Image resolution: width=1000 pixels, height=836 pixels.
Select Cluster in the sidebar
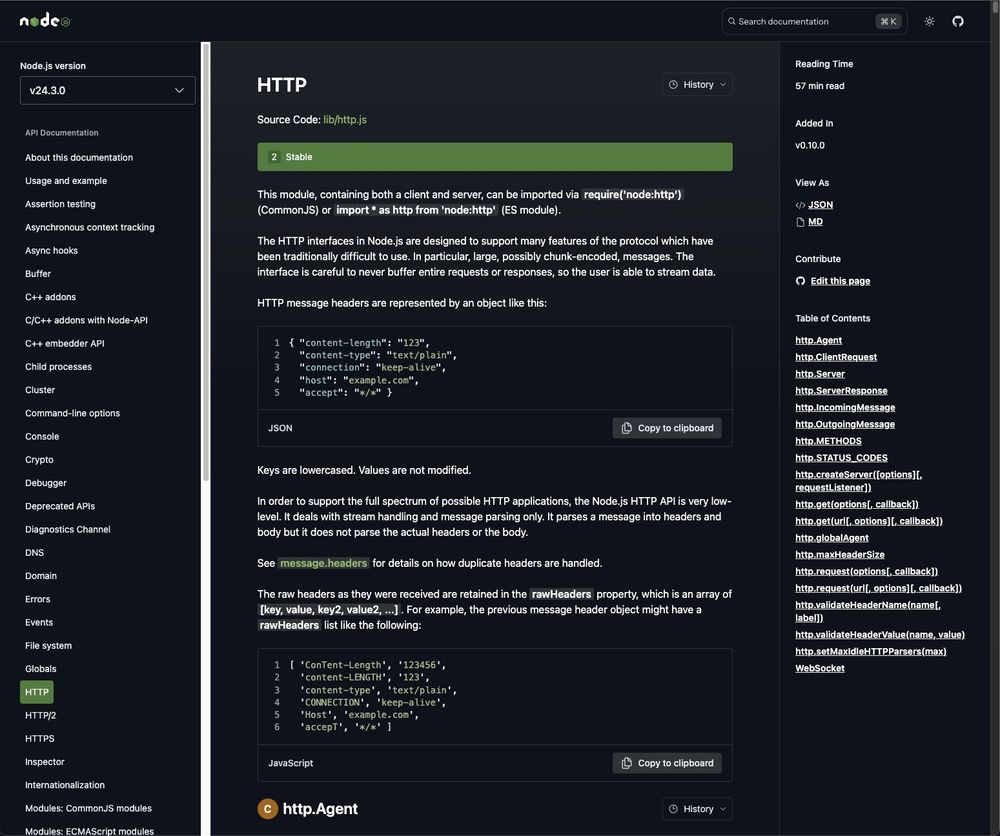40,390
